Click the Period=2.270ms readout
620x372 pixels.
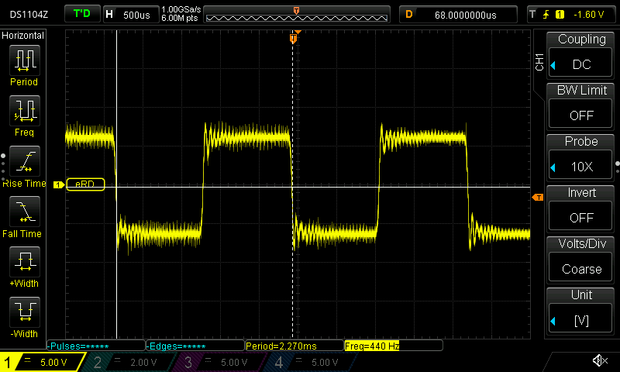(x=294, y=346)
